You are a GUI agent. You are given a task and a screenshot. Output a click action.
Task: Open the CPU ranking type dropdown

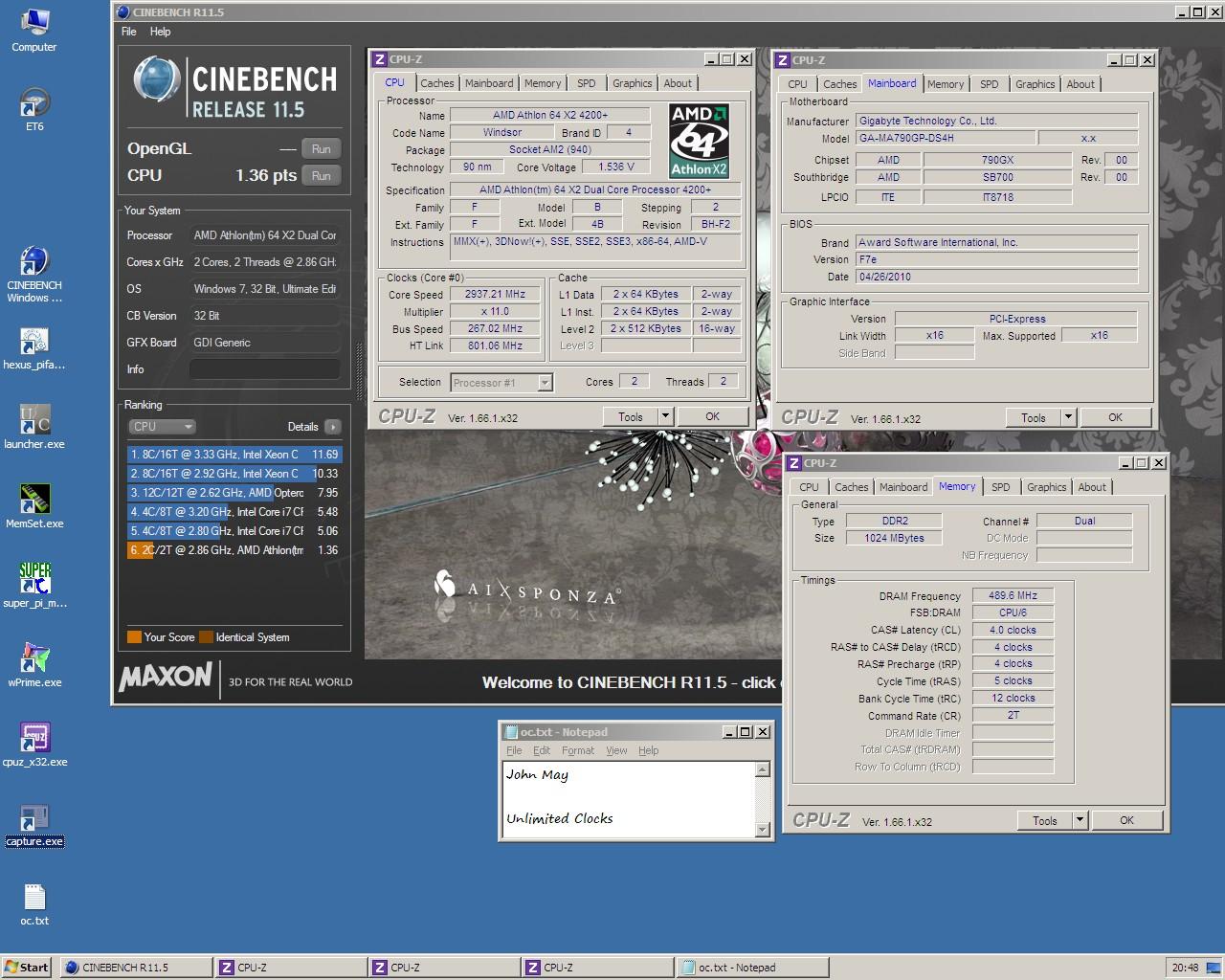(162, 427)
